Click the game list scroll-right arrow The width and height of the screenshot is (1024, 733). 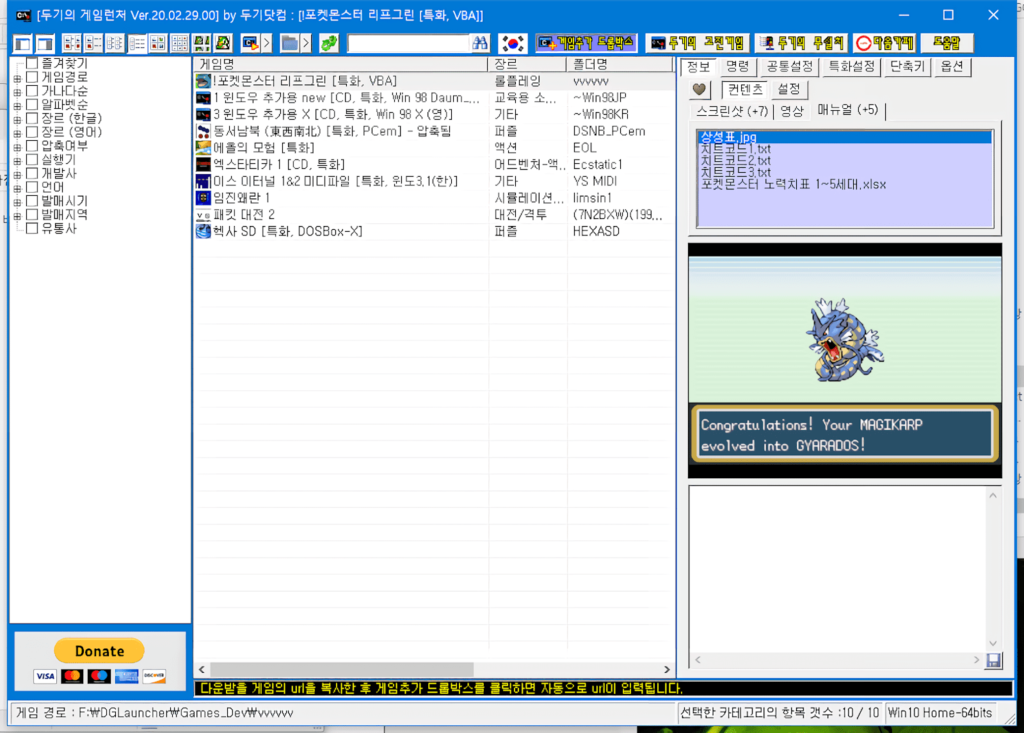[666, 670]
